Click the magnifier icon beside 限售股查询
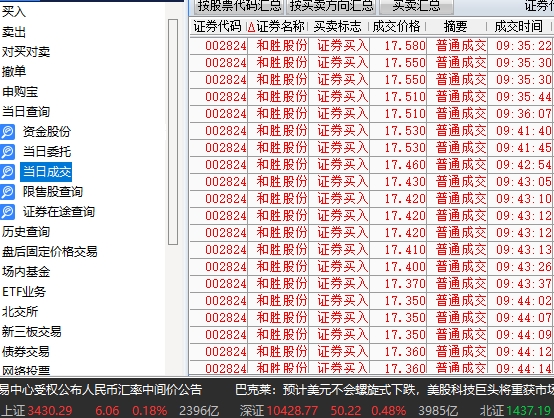Viewport: 554px width, 418px height. [8, 192]
